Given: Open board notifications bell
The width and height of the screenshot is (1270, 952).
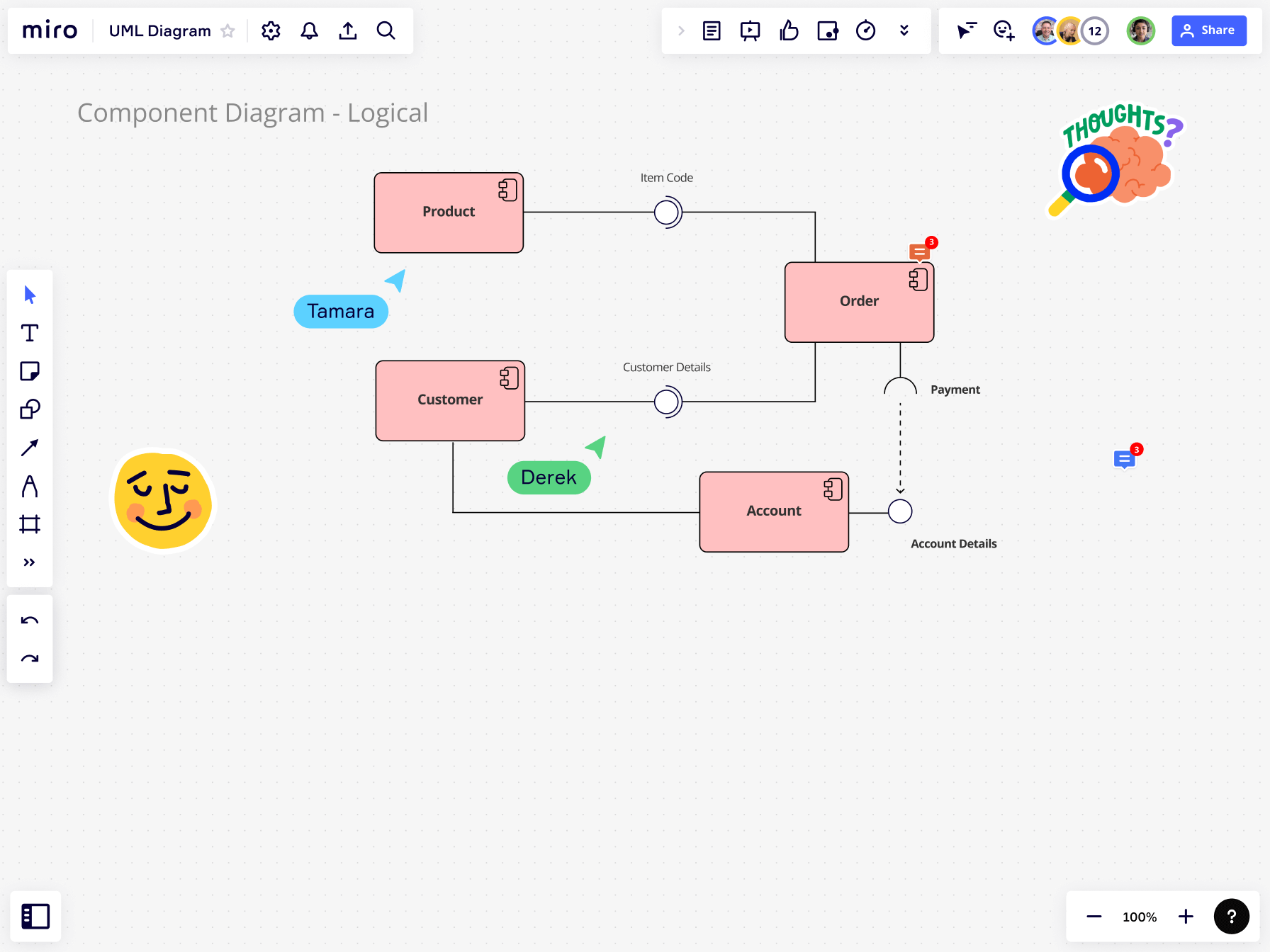Looking at the screenshot, I should (x=309, y=30).
